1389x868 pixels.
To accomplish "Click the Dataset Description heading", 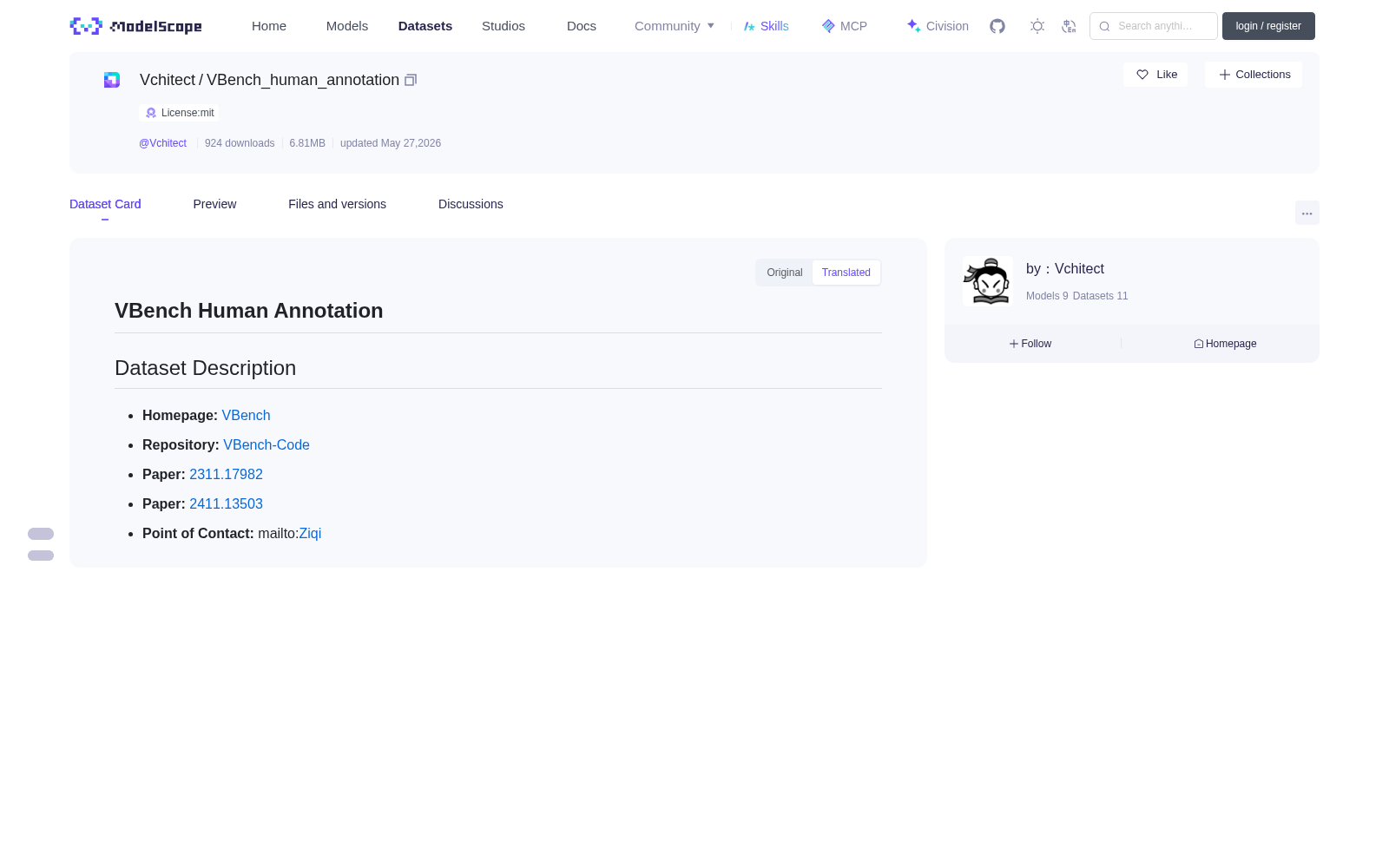I will pos(206,368).
